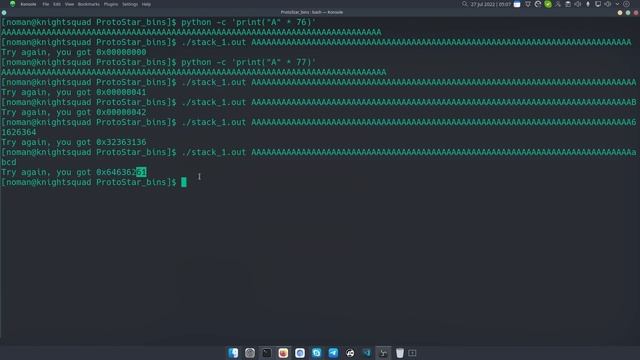Click the command python -c 'print("A" * 76)'
The height and width of the screenshot is (360, 640).
pos(249,22)
